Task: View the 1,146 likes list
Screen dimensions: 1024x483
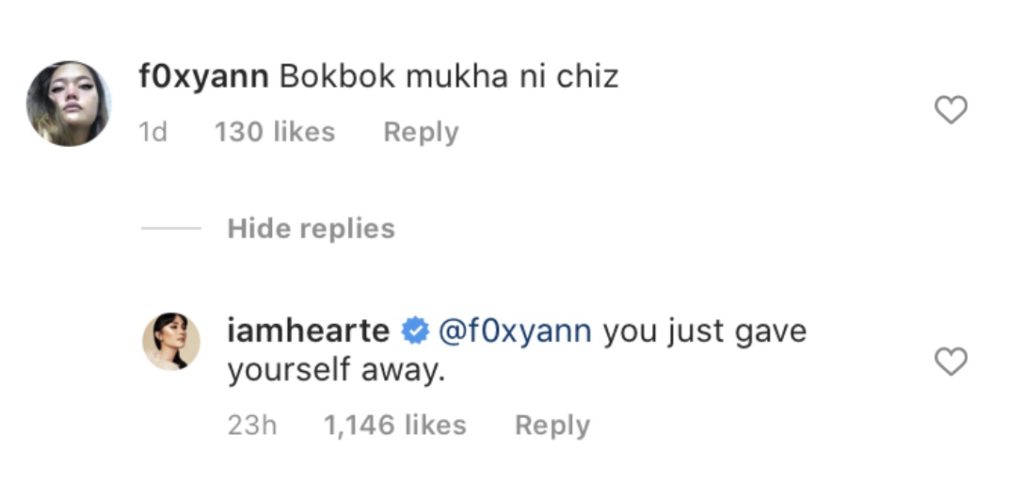Action: (x=395, y=425)
